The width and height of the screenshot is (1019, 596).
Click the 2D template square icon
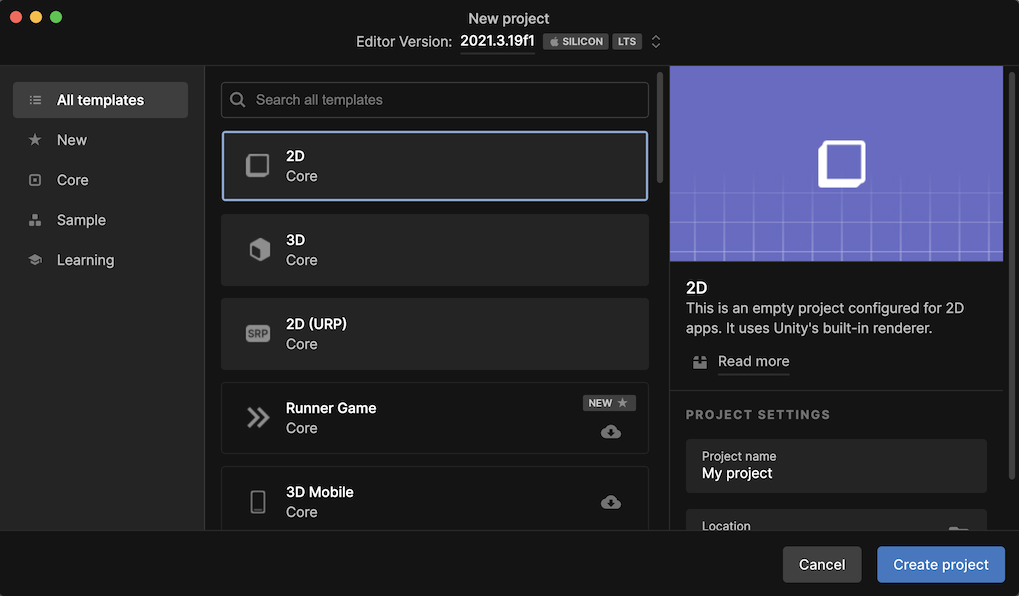click(x=258, y=166)
